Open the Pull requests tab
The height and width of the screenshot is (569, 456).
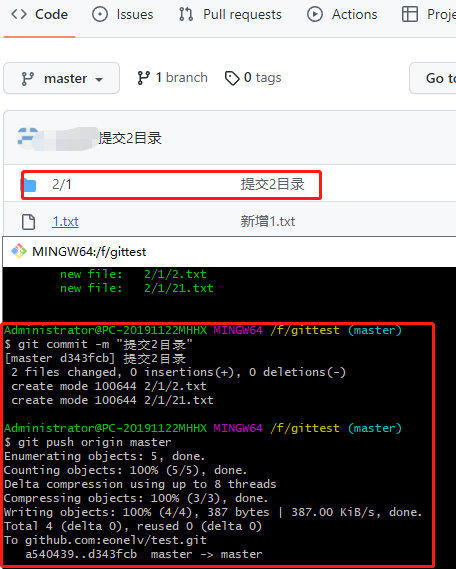tap(230, 15)
